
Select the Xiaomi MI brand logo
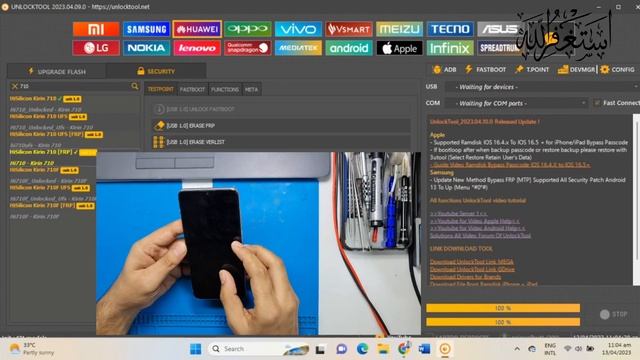click(96, 29)
